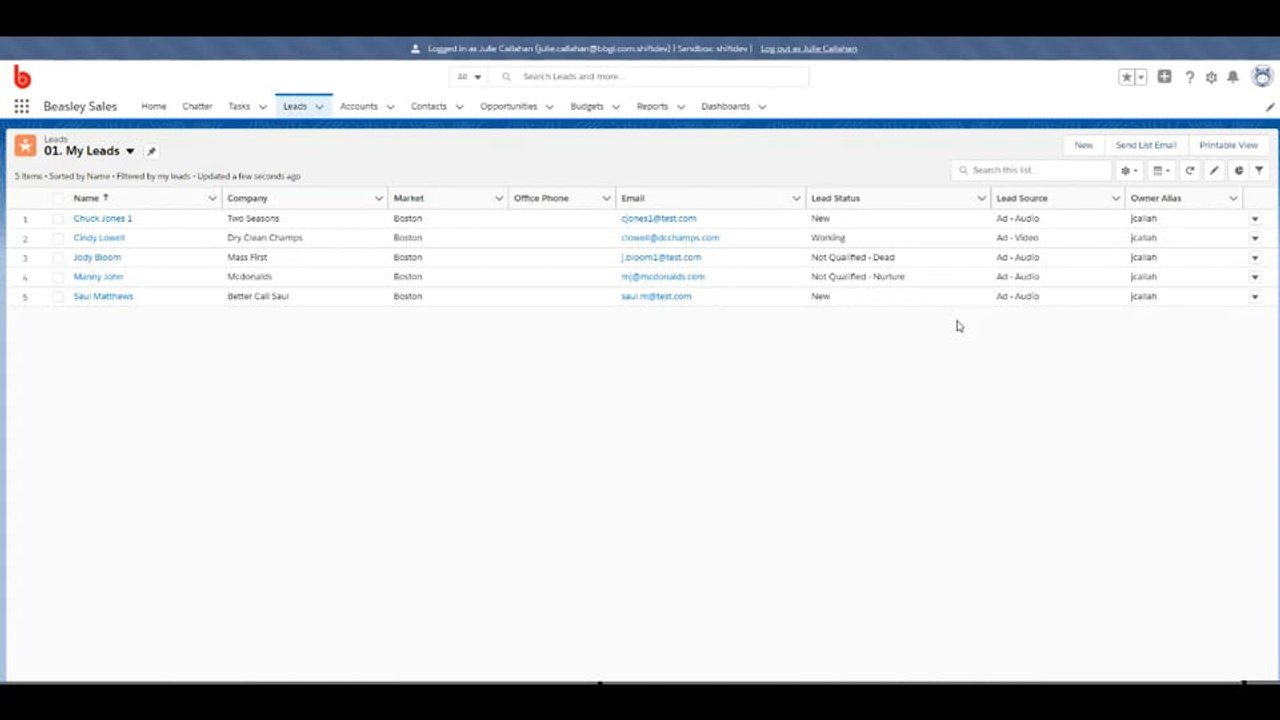Screen dimensions: 1280x720
Task: Expand the Accounts tab chevron
Action: pos(390,107)
